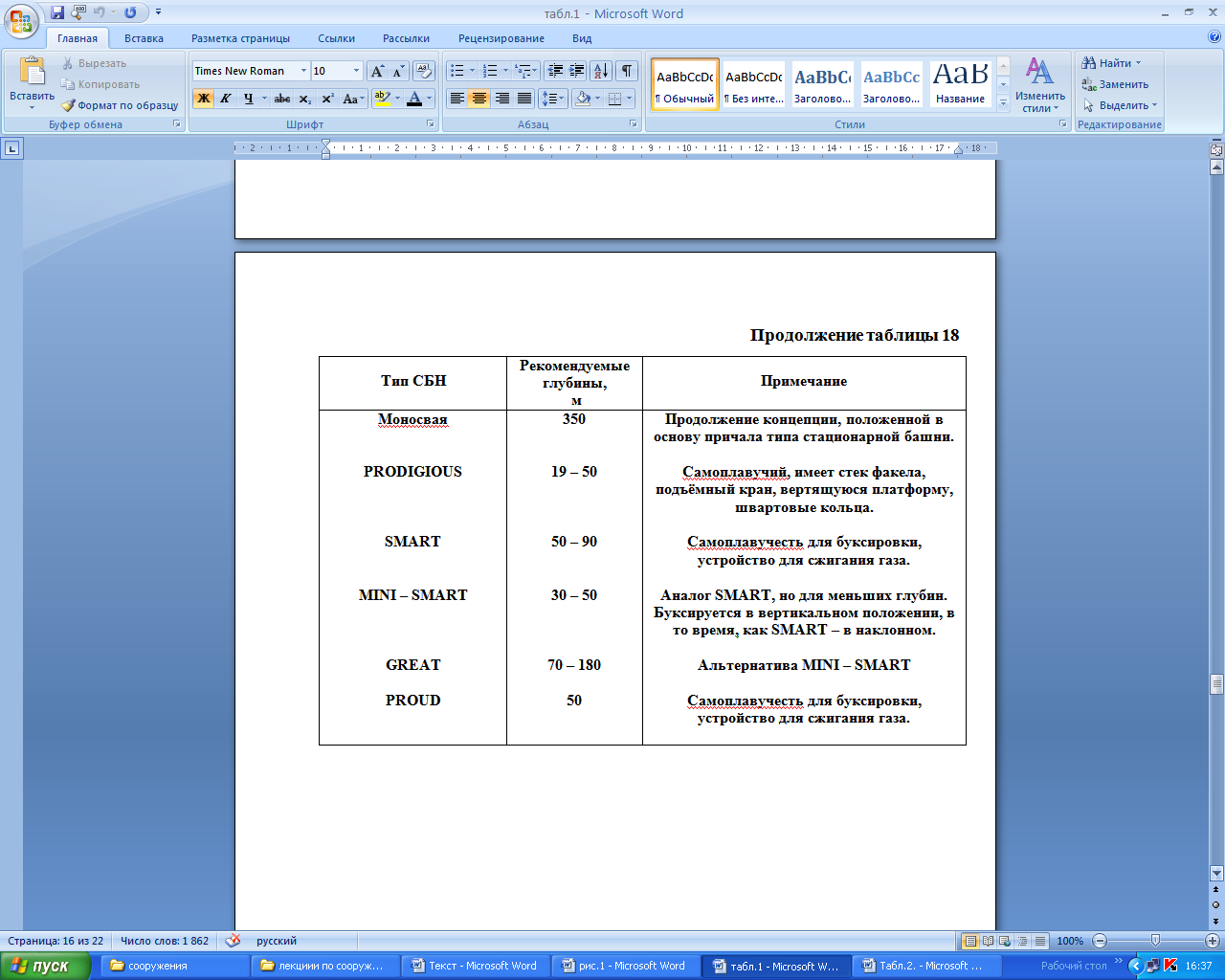1225x980 pixels.
Task: Expand the line spacing dropdown
Action: pyautogui.click(x=561, y=99)
